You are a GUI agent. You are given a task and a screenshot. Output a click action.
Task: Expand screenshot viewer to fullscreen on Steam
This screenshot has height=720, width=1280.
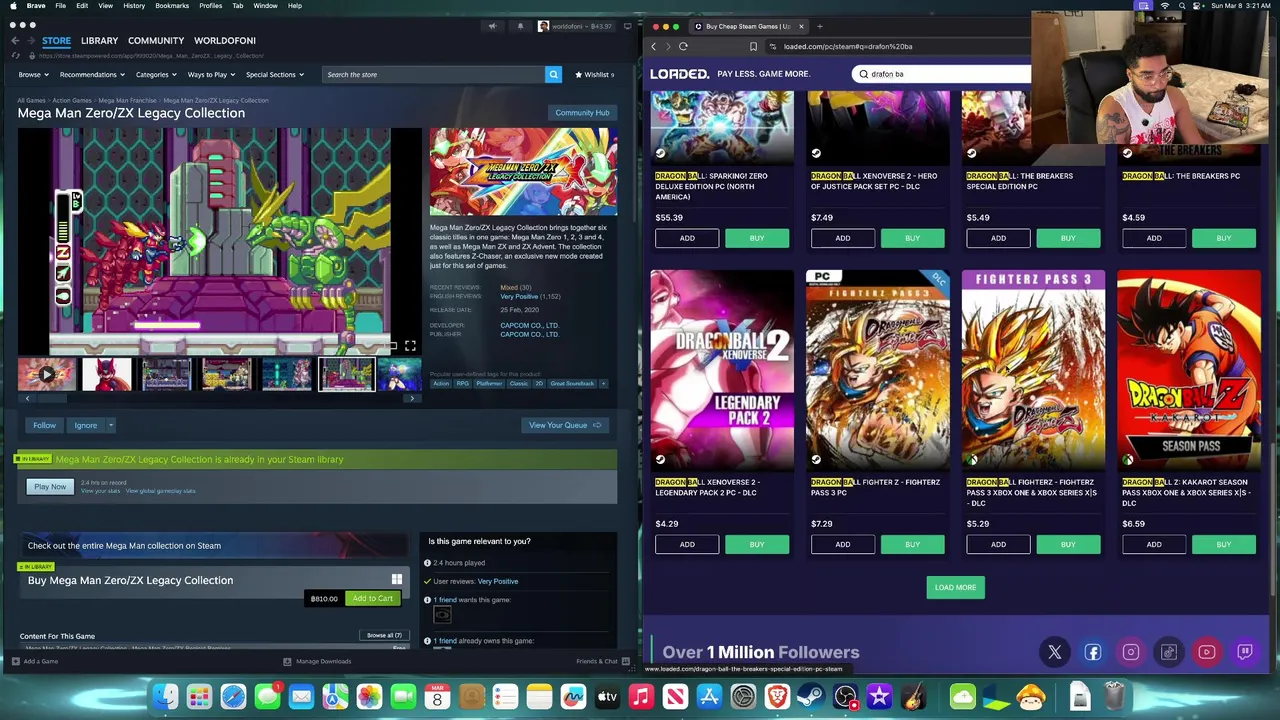pos(410,346)
